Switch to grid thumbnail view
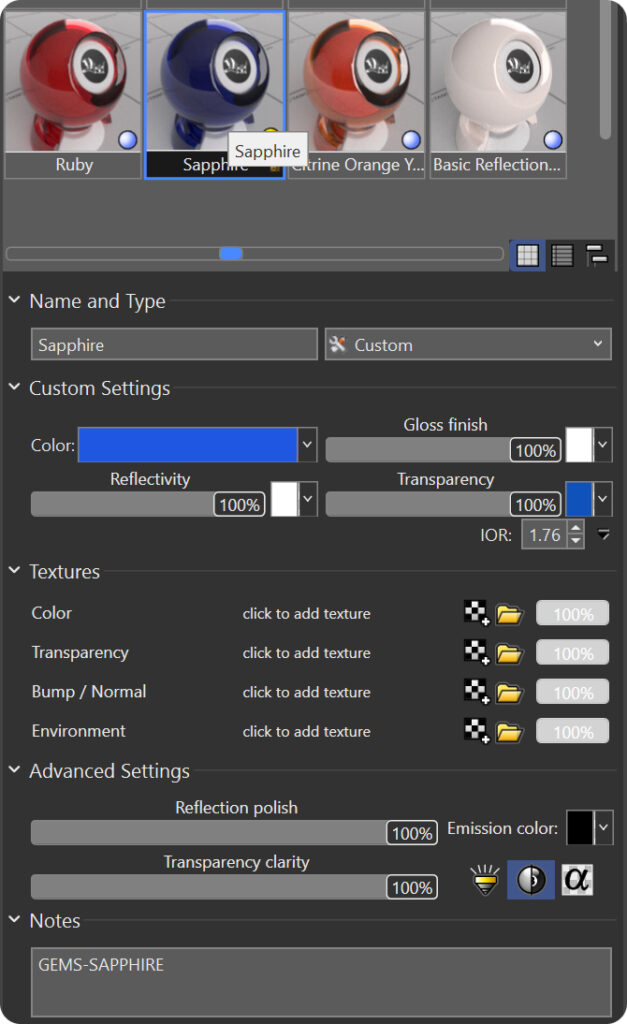The height and width of the screenshot is (1024, 627). click(x=527, y=255)
